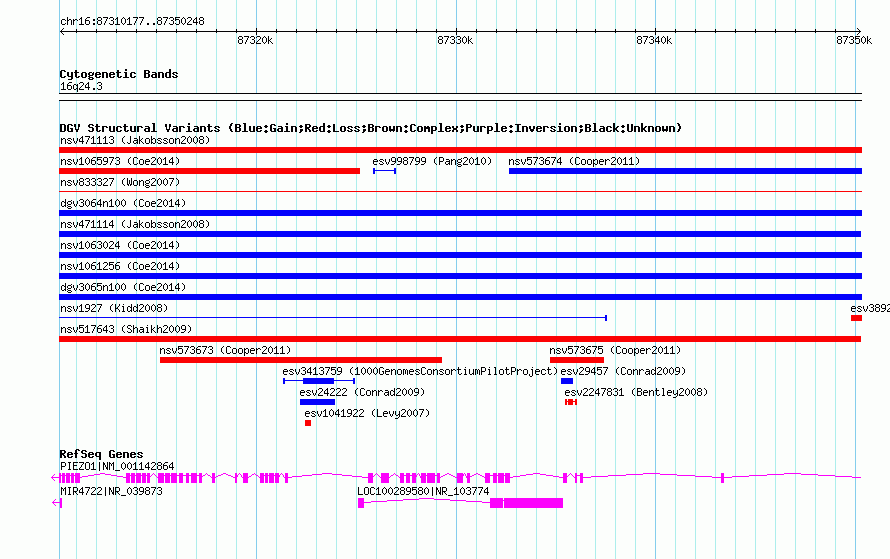Open LOC100289580|NR_103774 gene label
The width and height of the screenshot is (890, 559).
point(423,491)
